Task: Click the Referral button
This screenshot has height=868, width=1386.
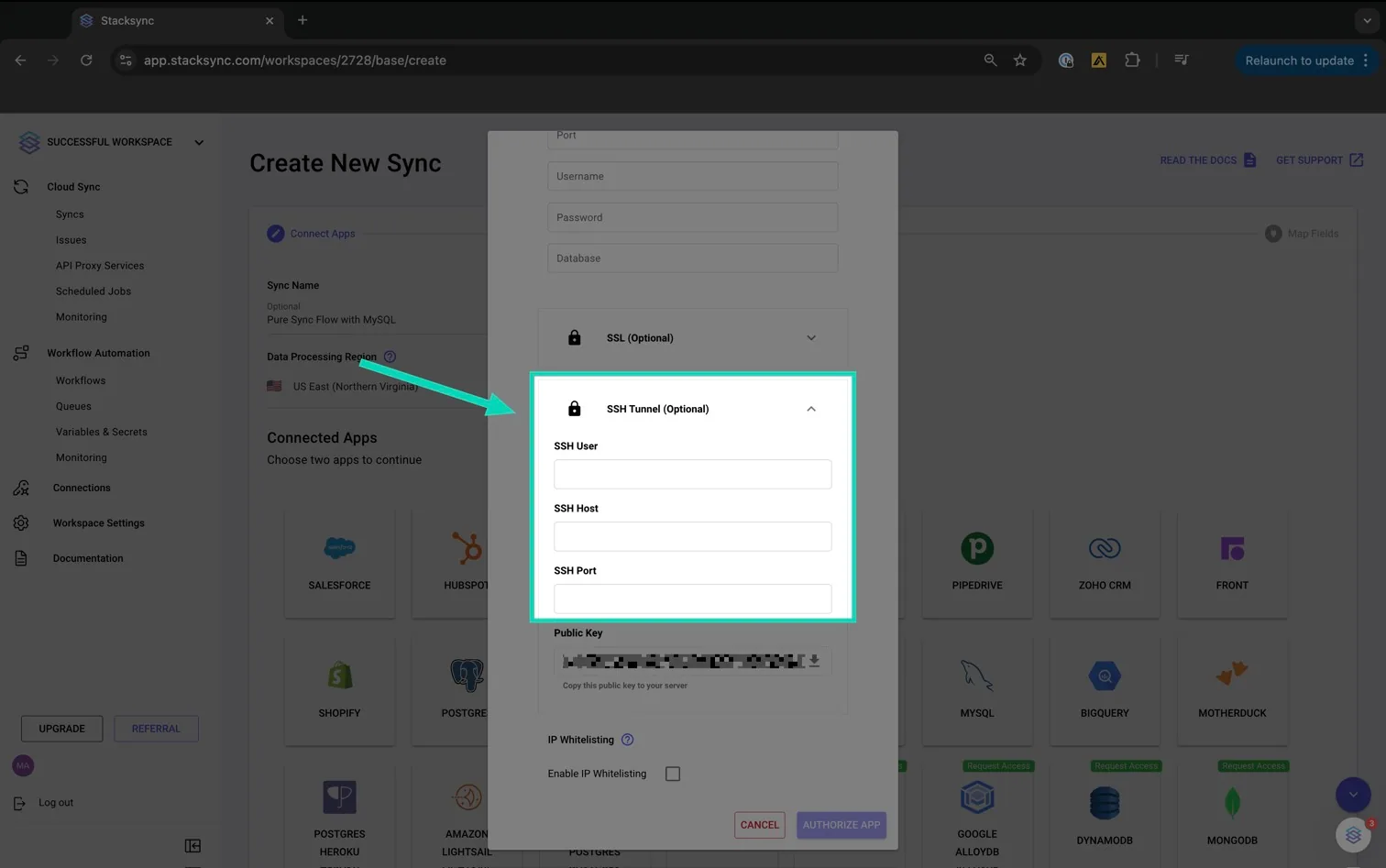Action: point(156,729)
